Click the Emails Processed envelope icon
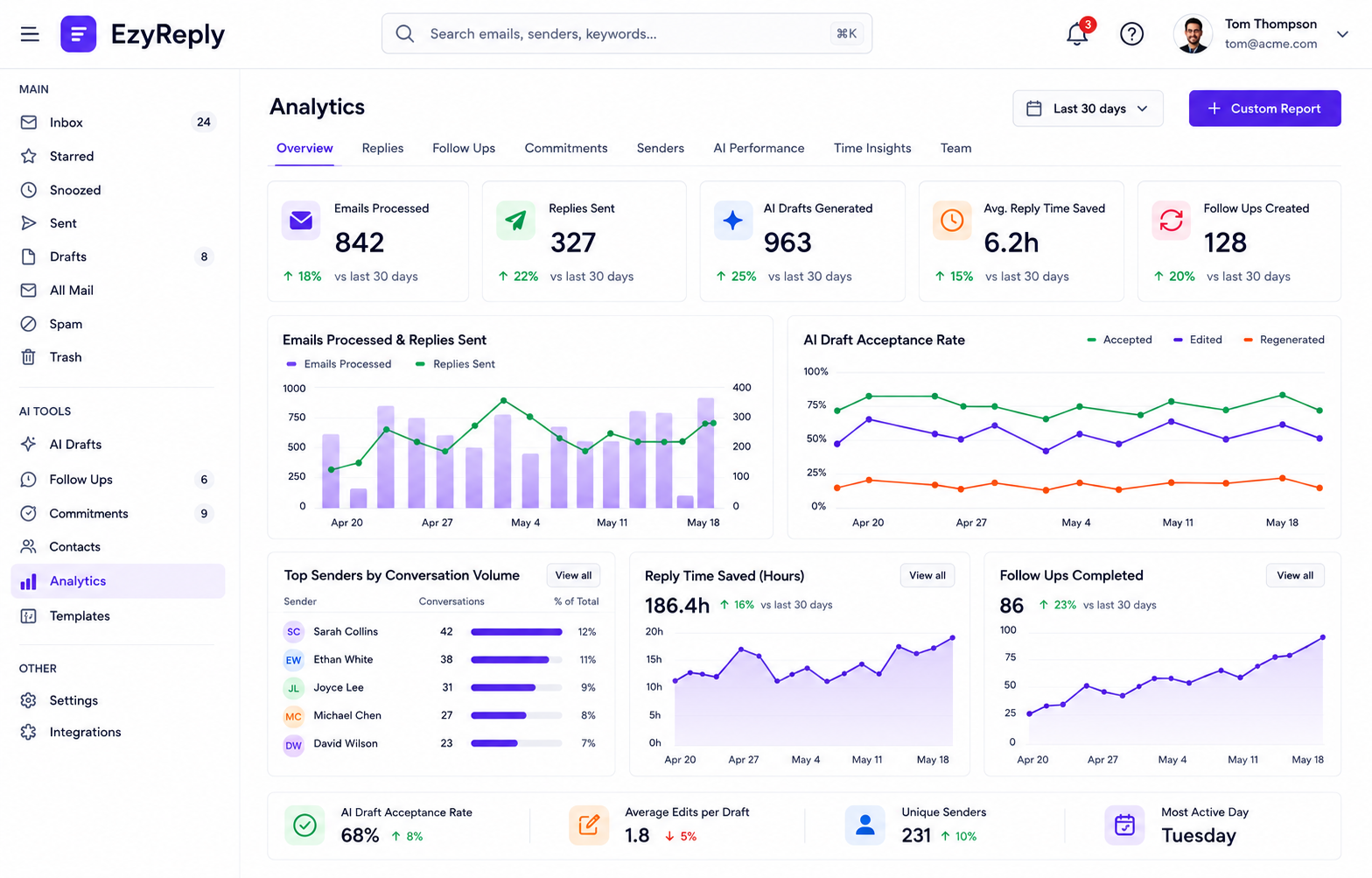 tap(301, 220)
